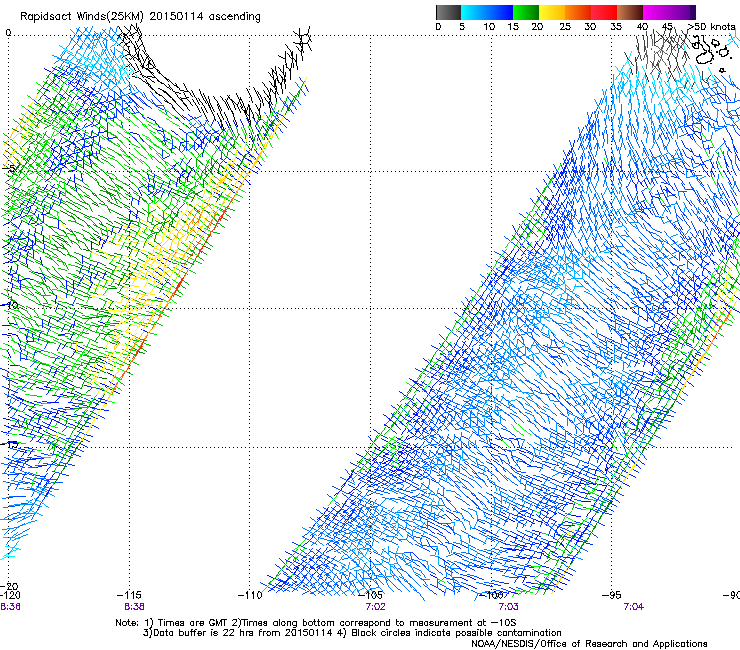Click 'Black circles indicate possible contamination' note
Viewport: 740px width, 650px height.
(x=456, y=633)
